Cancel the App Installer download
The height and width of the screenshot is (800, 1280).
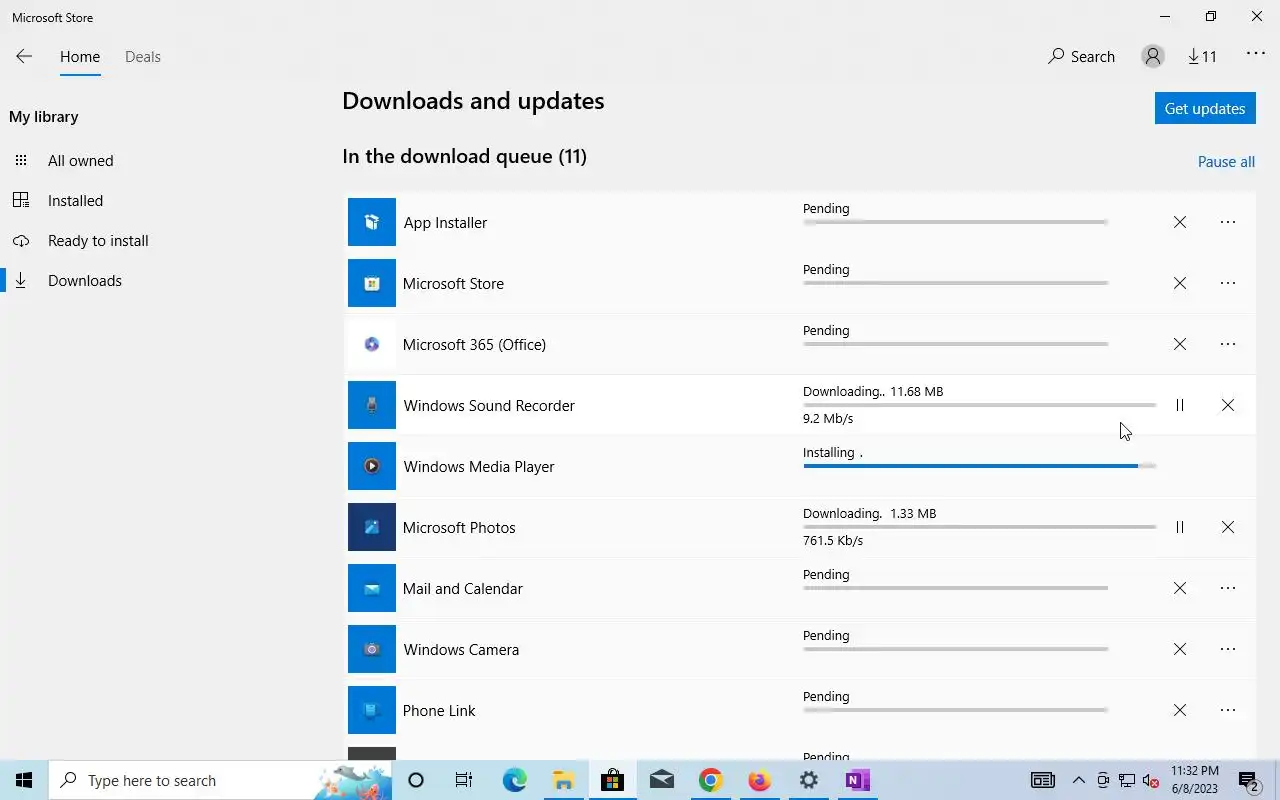(x=1180, y=222)
